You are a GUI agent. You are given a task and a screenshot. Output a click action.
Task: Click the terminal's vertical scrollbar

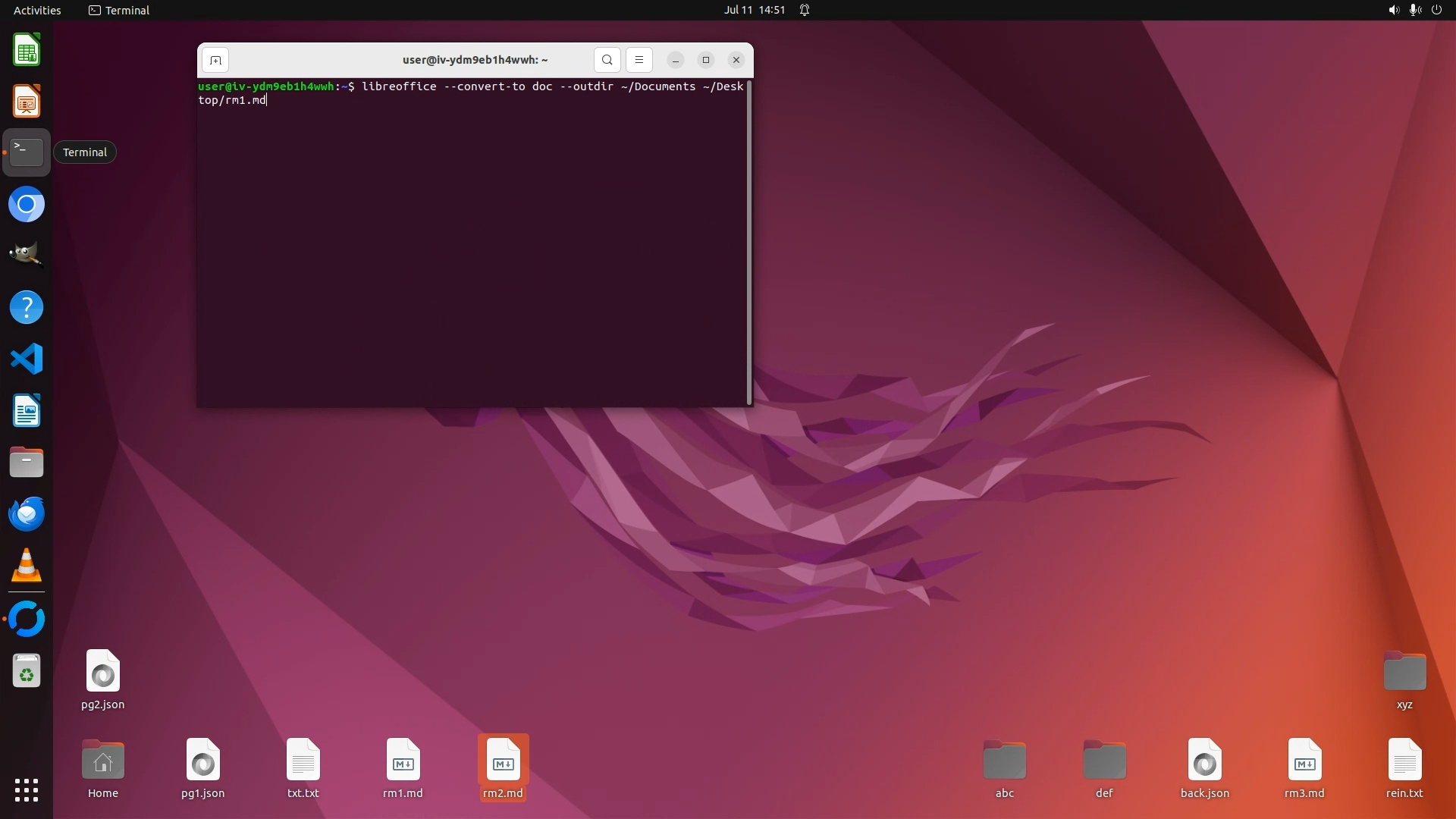click(x=749, y=243)
